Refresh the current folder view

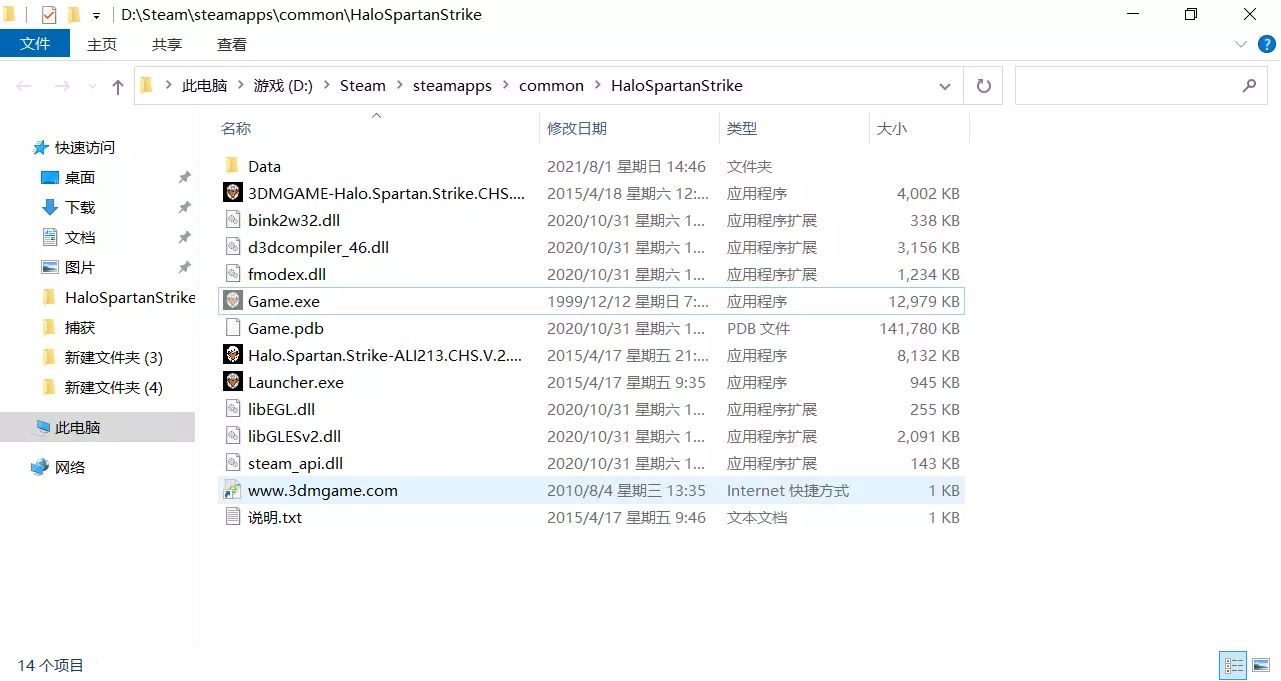click(x=983, y=86)
